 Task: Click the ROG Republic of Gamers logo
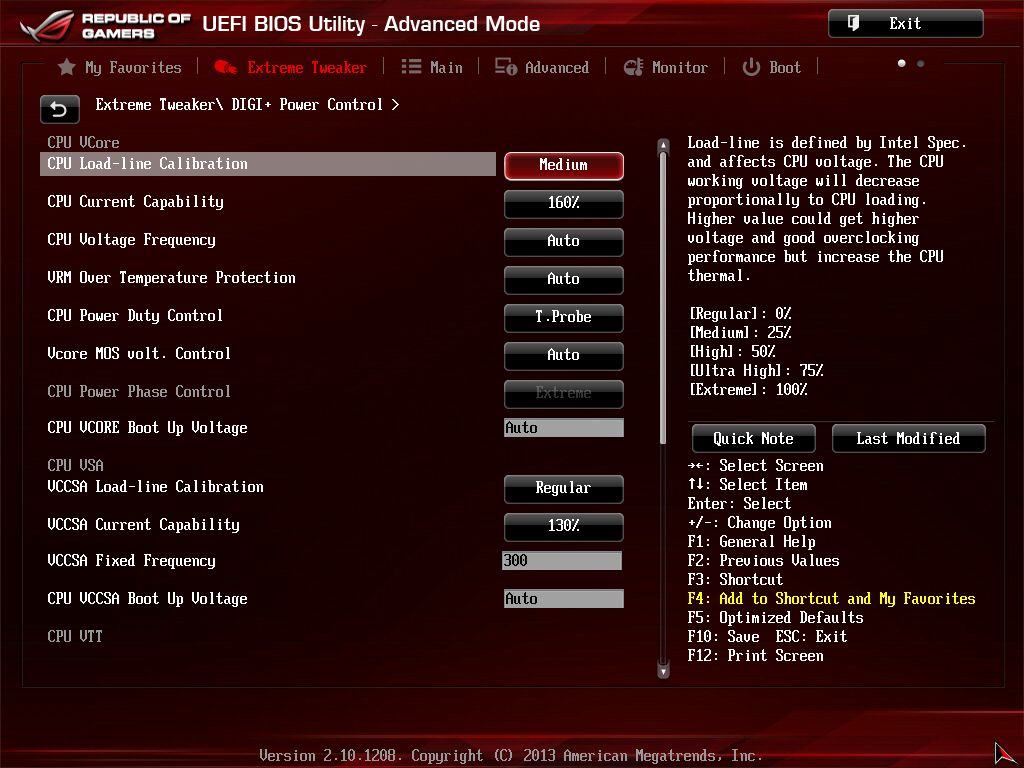(104, 25)
